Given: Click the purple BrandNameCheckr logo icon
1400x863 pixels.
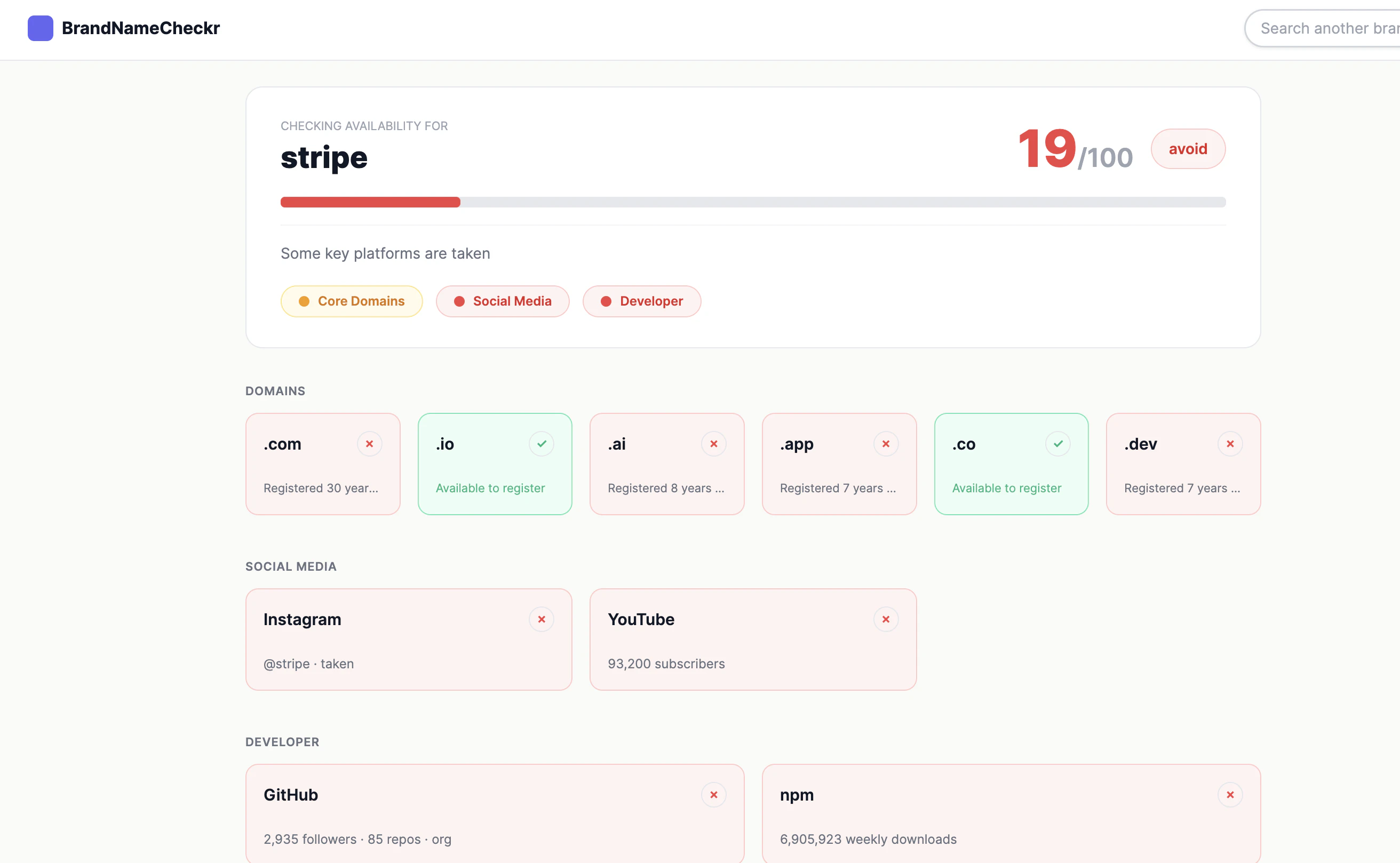Looking at the screenshot, I should coord(41,28).
